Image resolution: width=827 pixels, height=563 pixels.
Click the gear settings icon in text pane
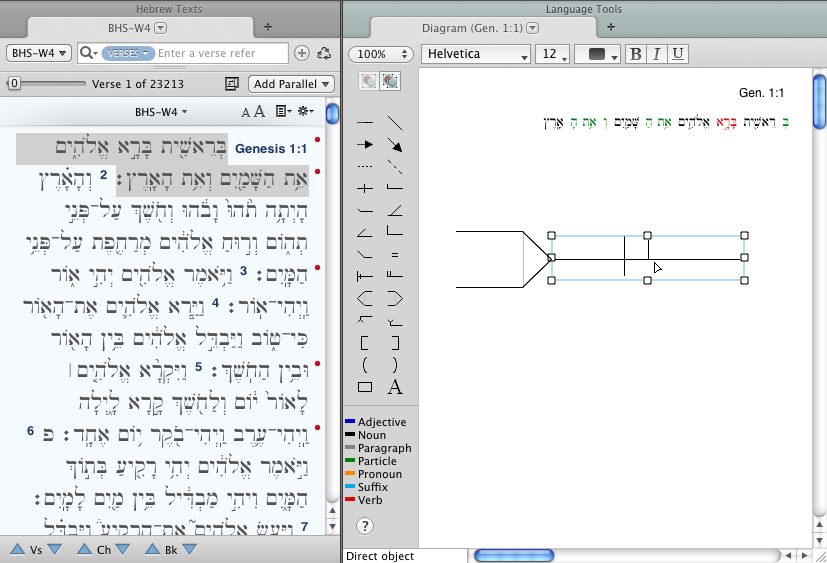306,112
